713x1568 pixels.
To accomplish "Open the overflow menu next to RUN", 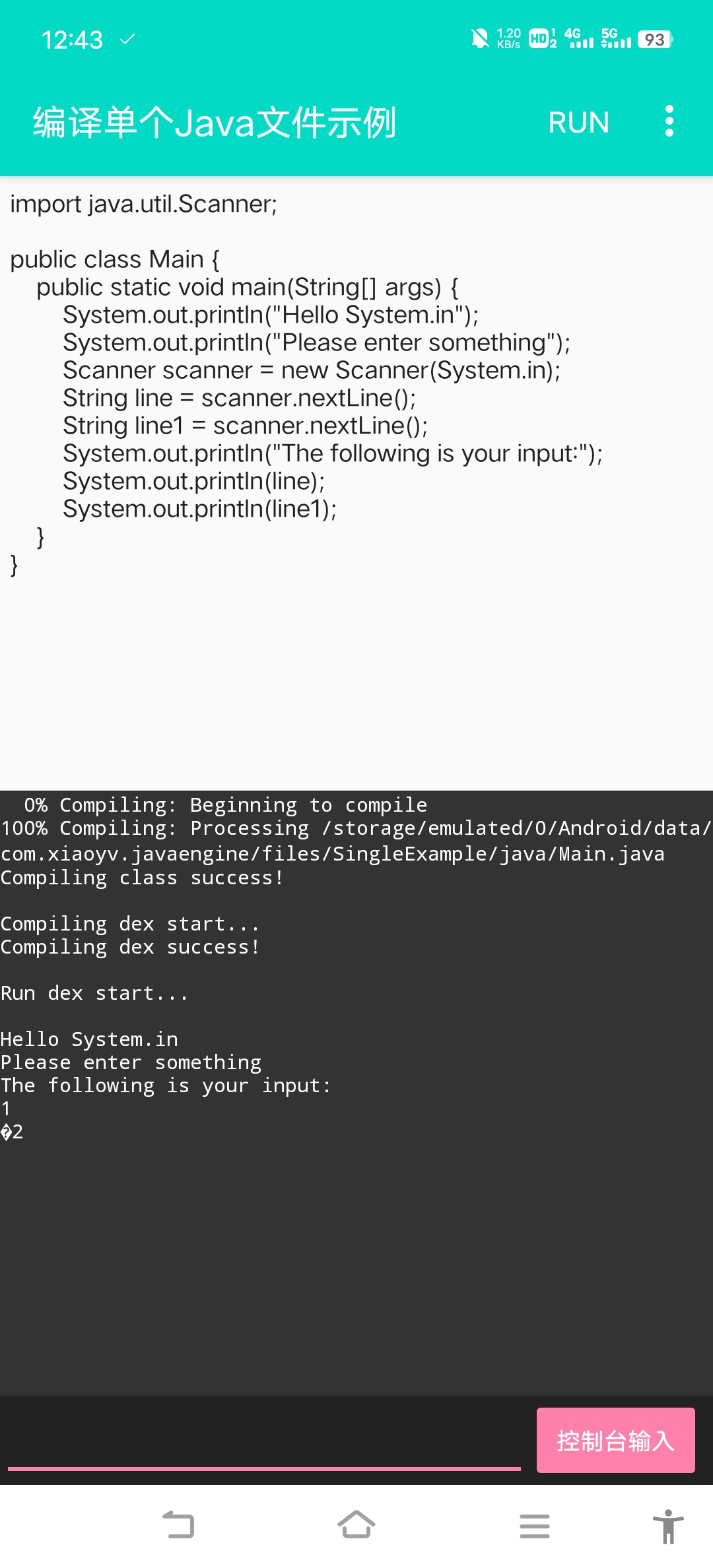I will [x=669, y=121].
